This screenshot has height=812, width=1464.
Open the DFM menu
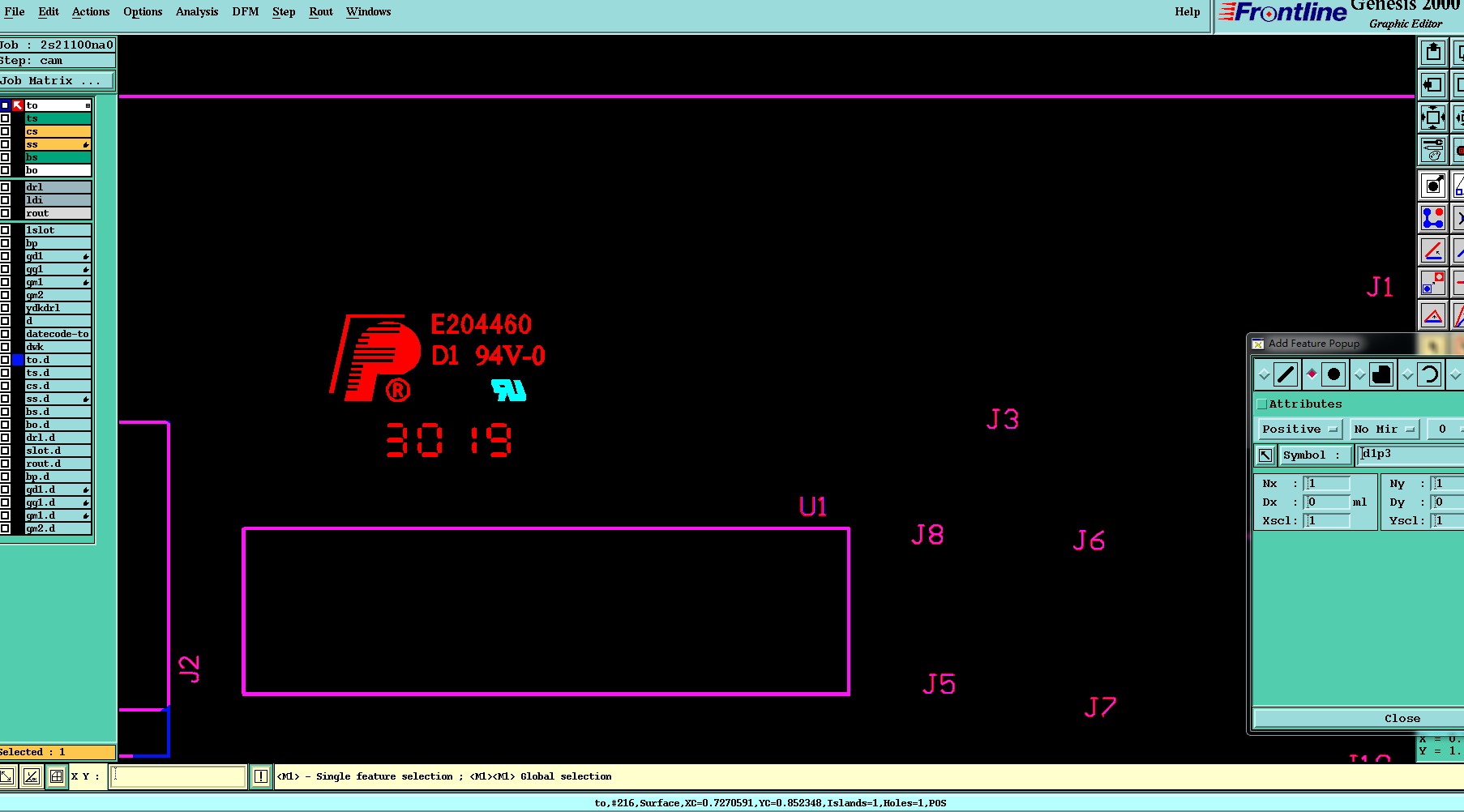(x=246, y=11)
